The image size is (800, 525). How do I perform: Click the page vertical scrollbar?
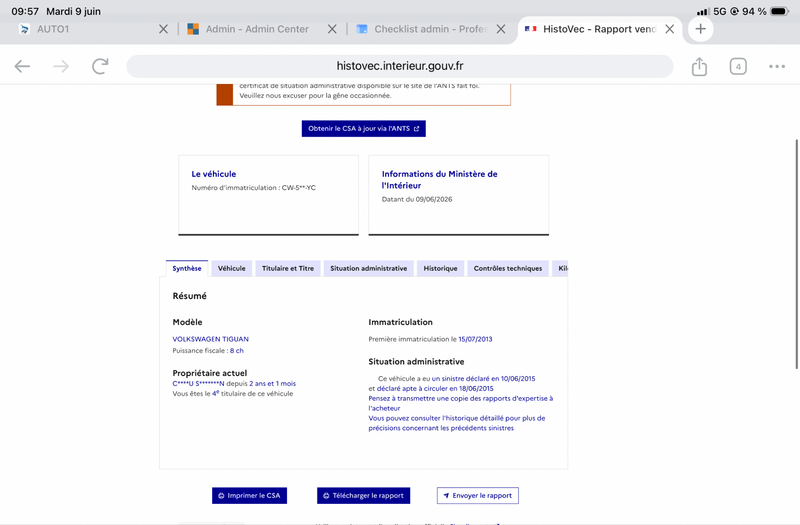[x=796, y=254]
